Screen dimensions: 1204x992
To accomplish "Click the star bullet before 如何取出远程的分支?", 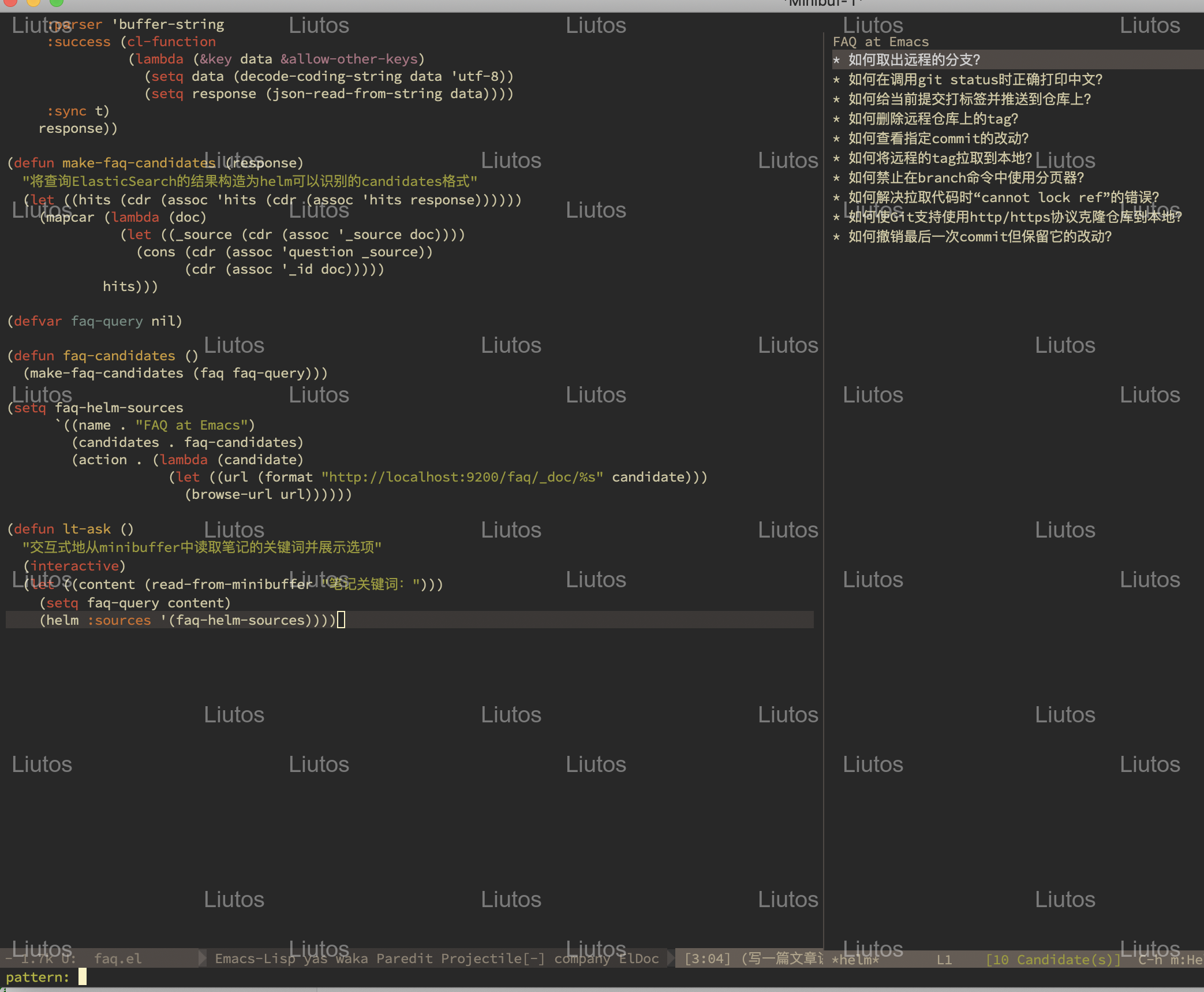I will click(836, 60).
